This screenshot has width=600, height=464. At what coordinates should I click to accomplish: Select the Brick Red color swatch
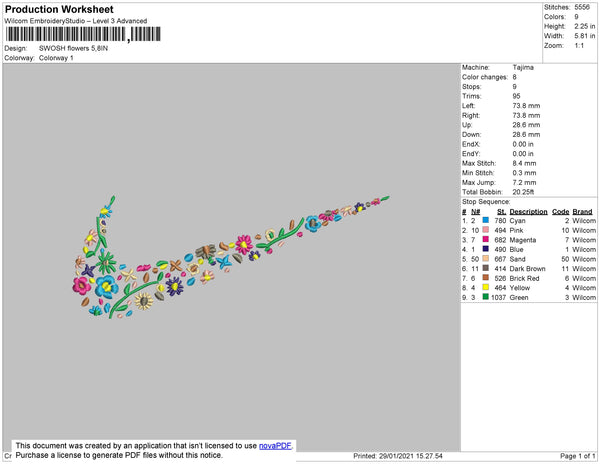[x=486, y=278]
